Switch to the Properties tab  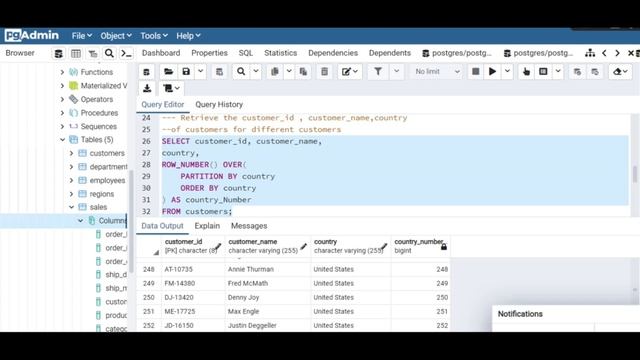(x=209, y=53)
